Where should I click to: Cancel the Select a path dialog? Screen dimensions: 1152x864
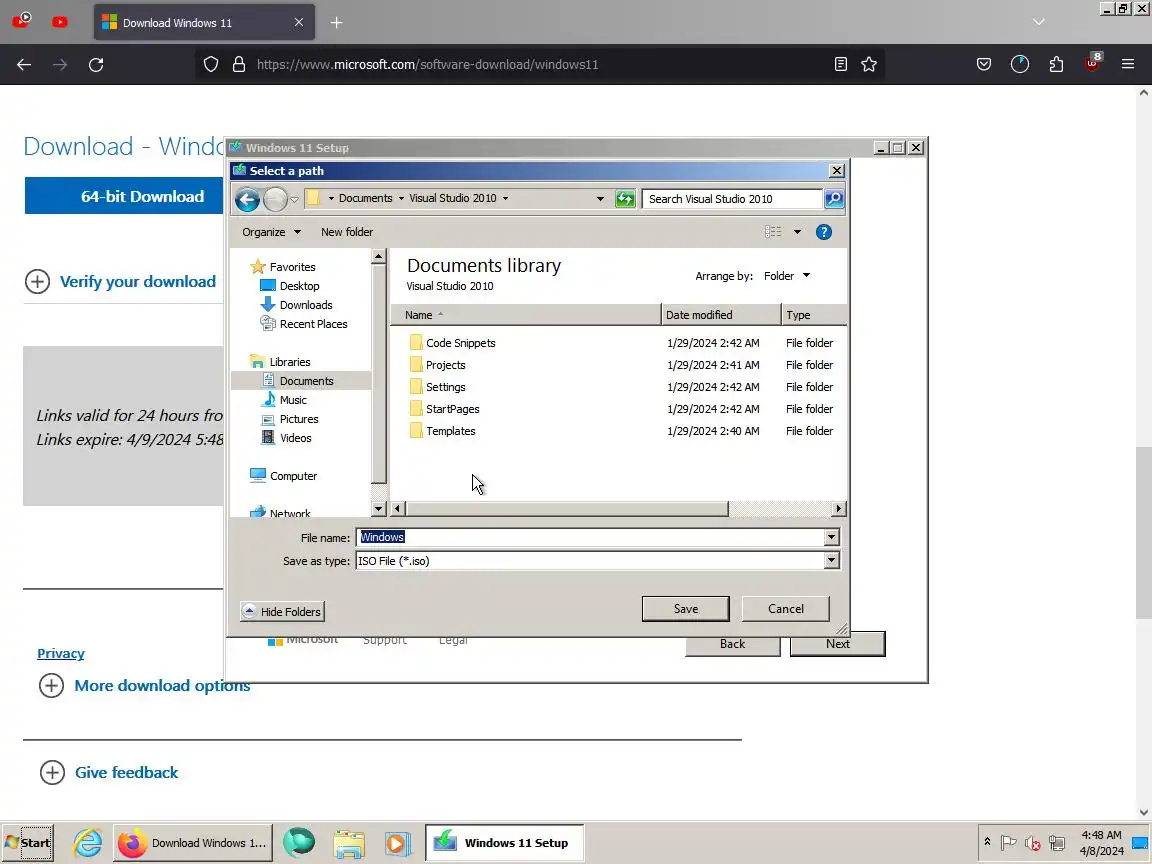[x=785, y=609]
